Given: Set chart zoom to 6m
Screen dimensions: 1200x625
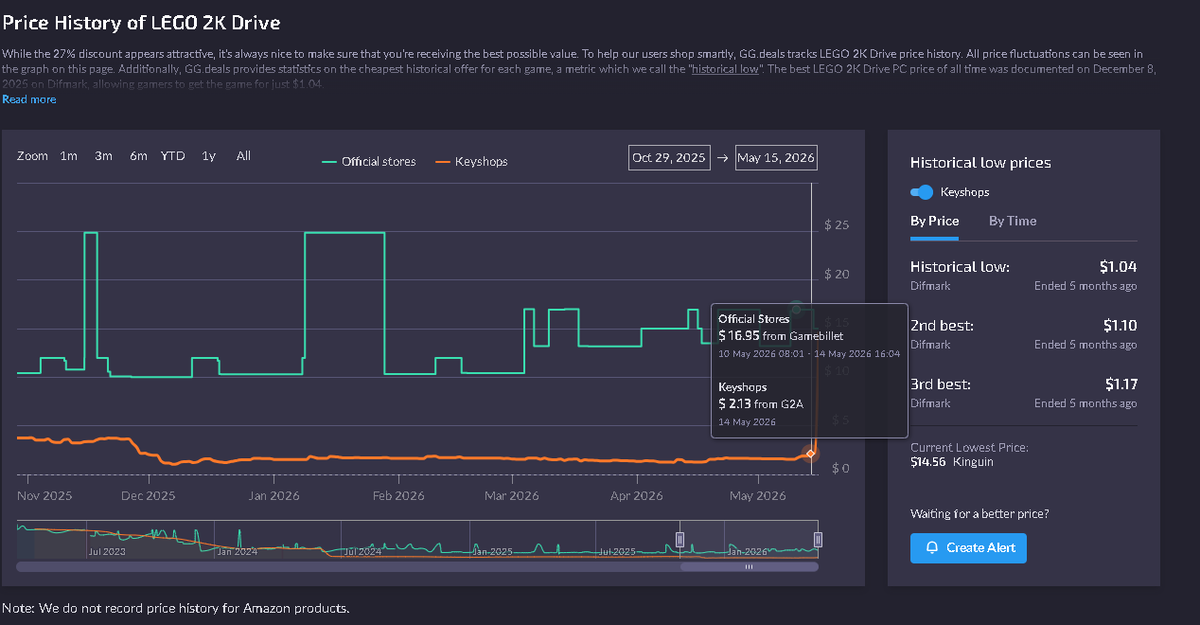Looking at the screenshot, I should (x=138, y=156).
